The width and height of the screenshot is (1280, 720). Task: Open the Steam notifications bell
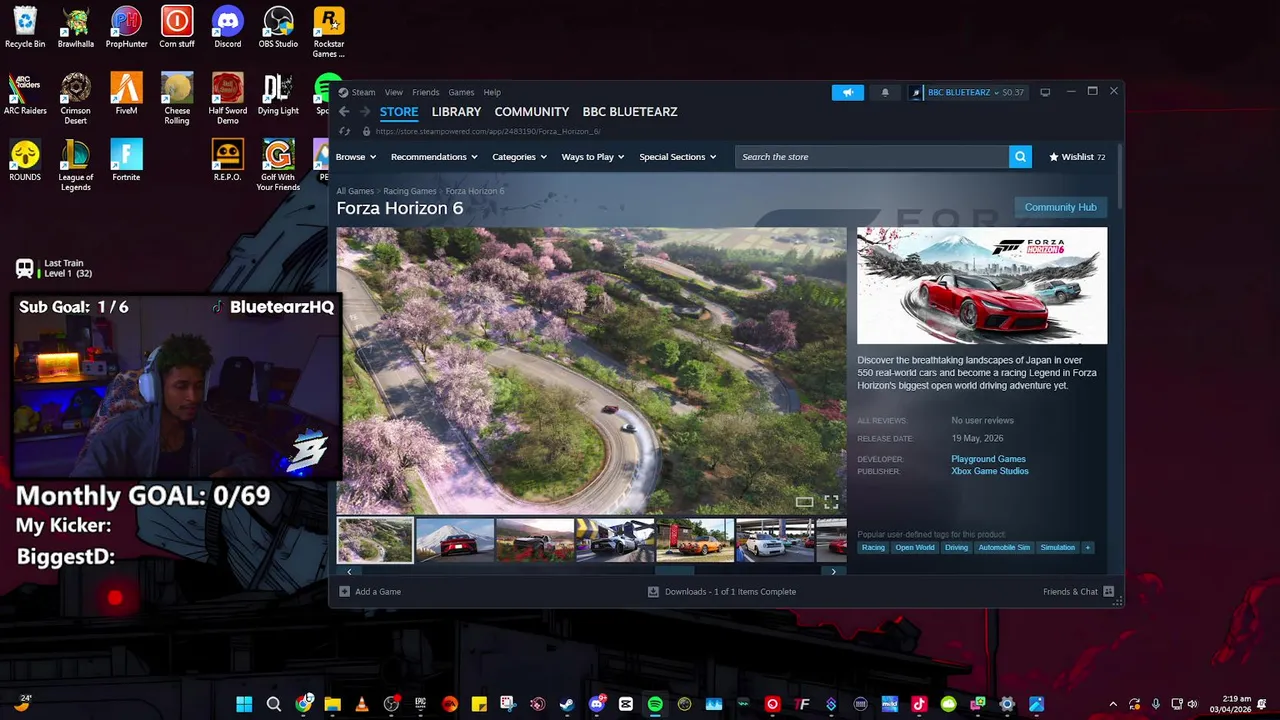[x=885, y=92]
